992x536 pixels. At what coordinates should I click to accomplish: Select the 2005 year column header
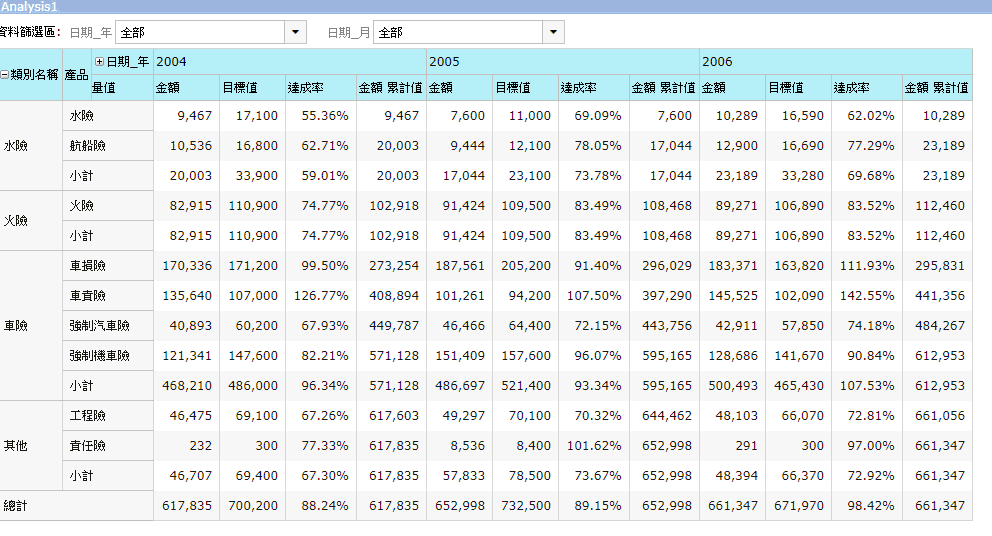tap(562, 61)
